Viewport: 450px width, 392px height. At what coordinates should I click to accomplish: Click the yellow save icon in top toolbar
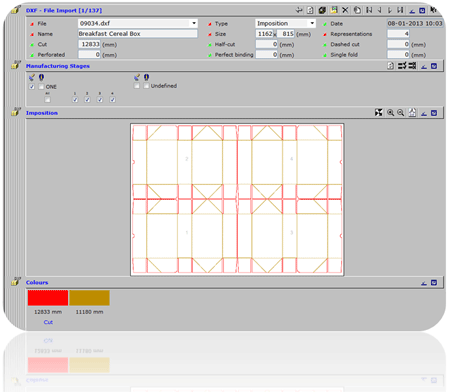pyautogui.click(x=334, y=10)
